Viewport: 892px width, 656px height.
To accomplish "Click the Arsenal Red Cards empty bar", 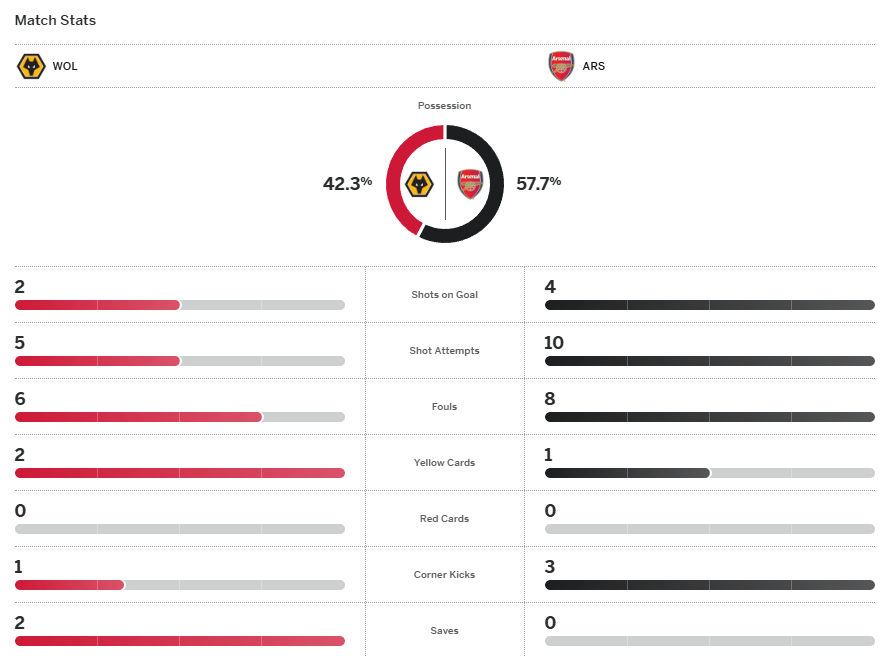I will [x=709, y=529].
